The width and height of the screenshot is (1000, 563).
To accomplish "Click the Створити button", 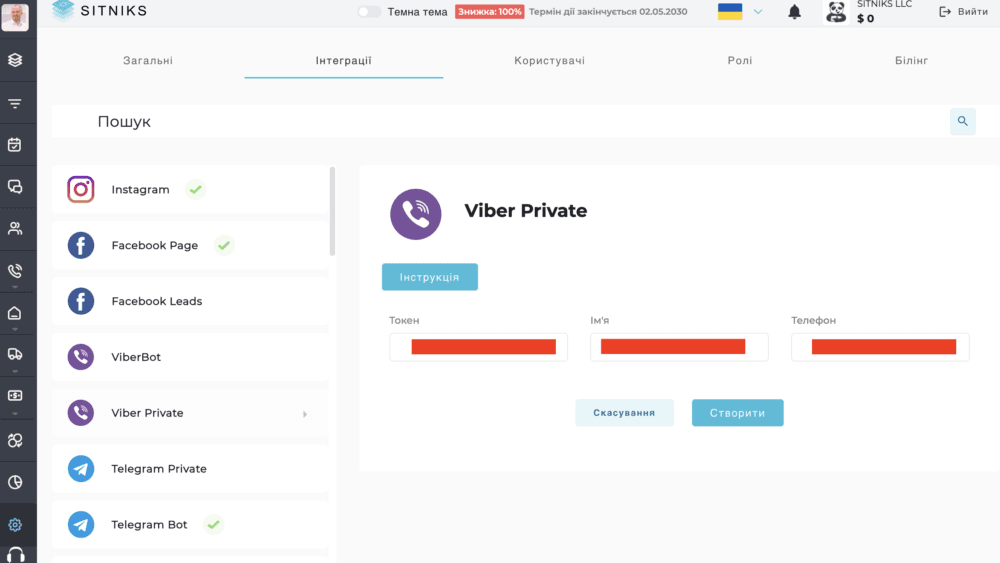I will click(737, 413).
